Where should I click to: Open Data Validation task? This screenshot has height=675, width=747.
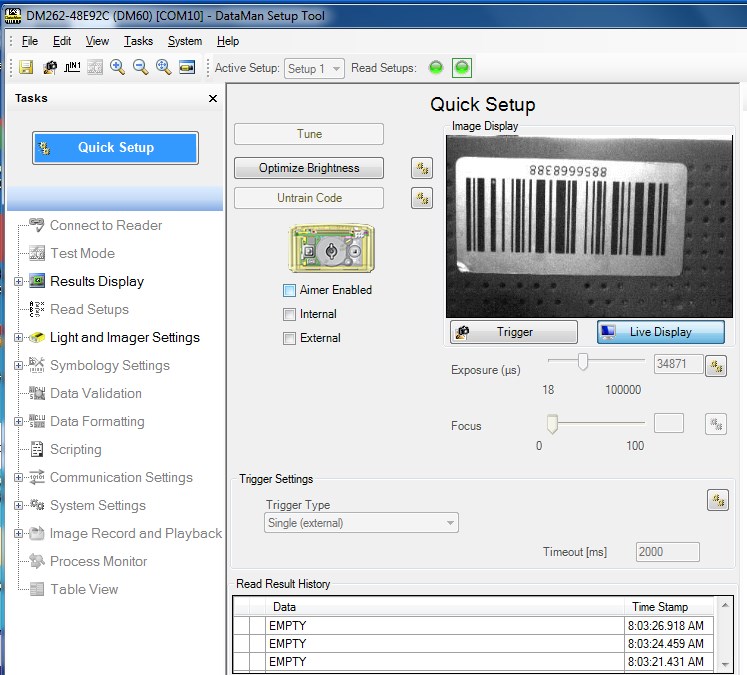(x=96, y=393)
